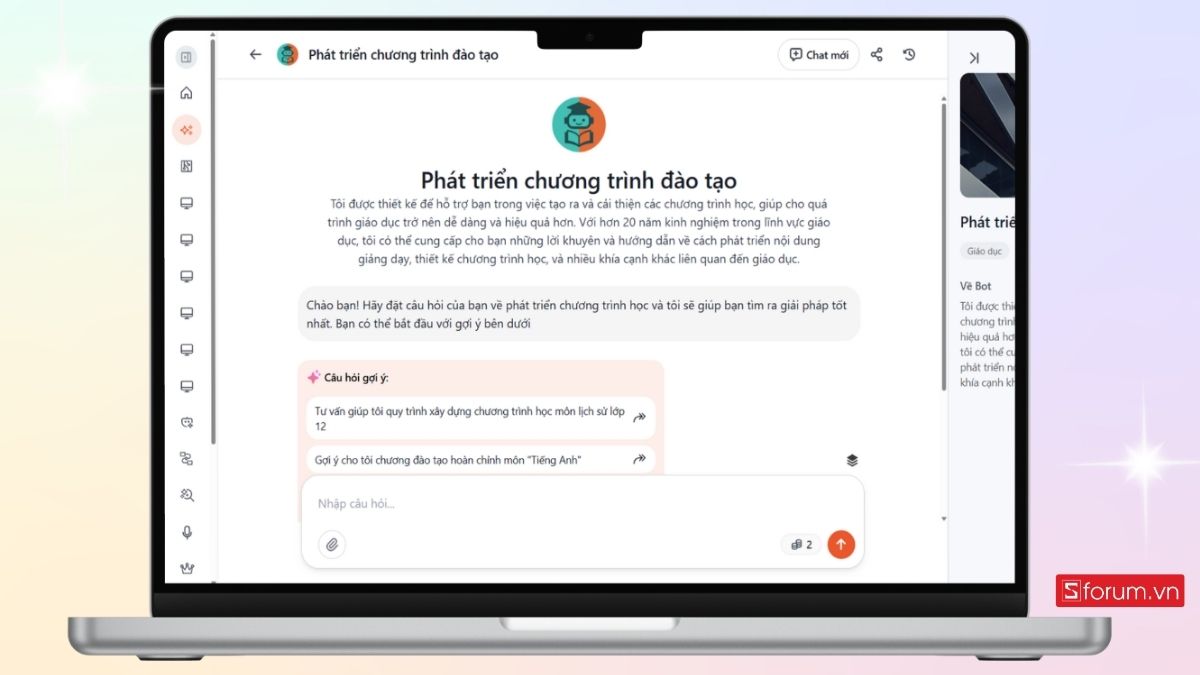Click the share icon in header

877,55
